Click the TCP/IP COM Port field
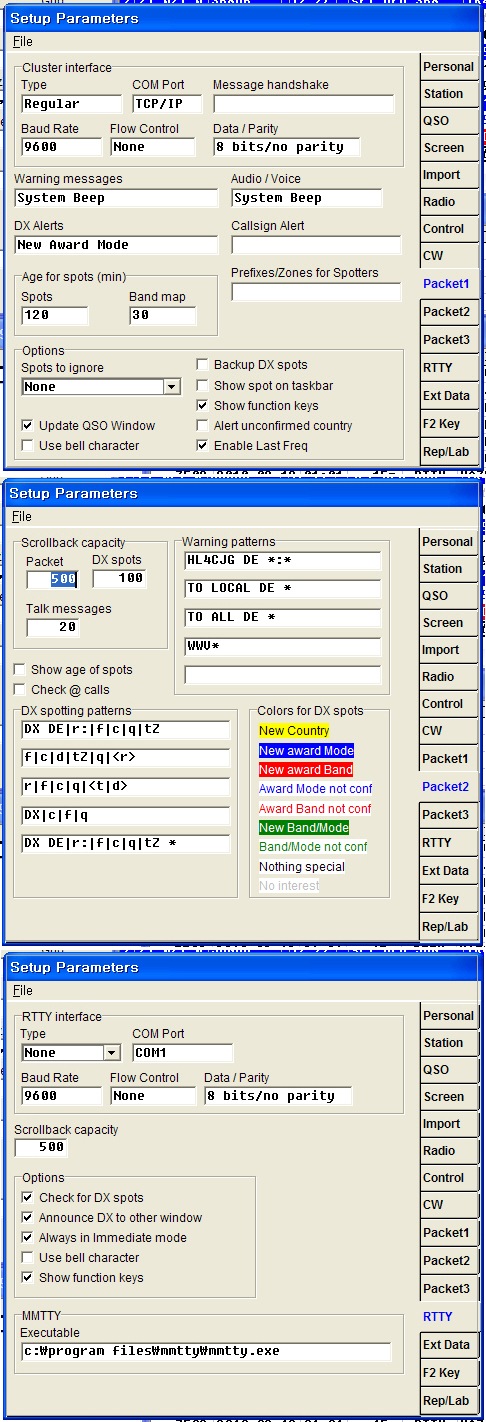The height and width of the screenshot is (1422, 486). coord(167,104)
